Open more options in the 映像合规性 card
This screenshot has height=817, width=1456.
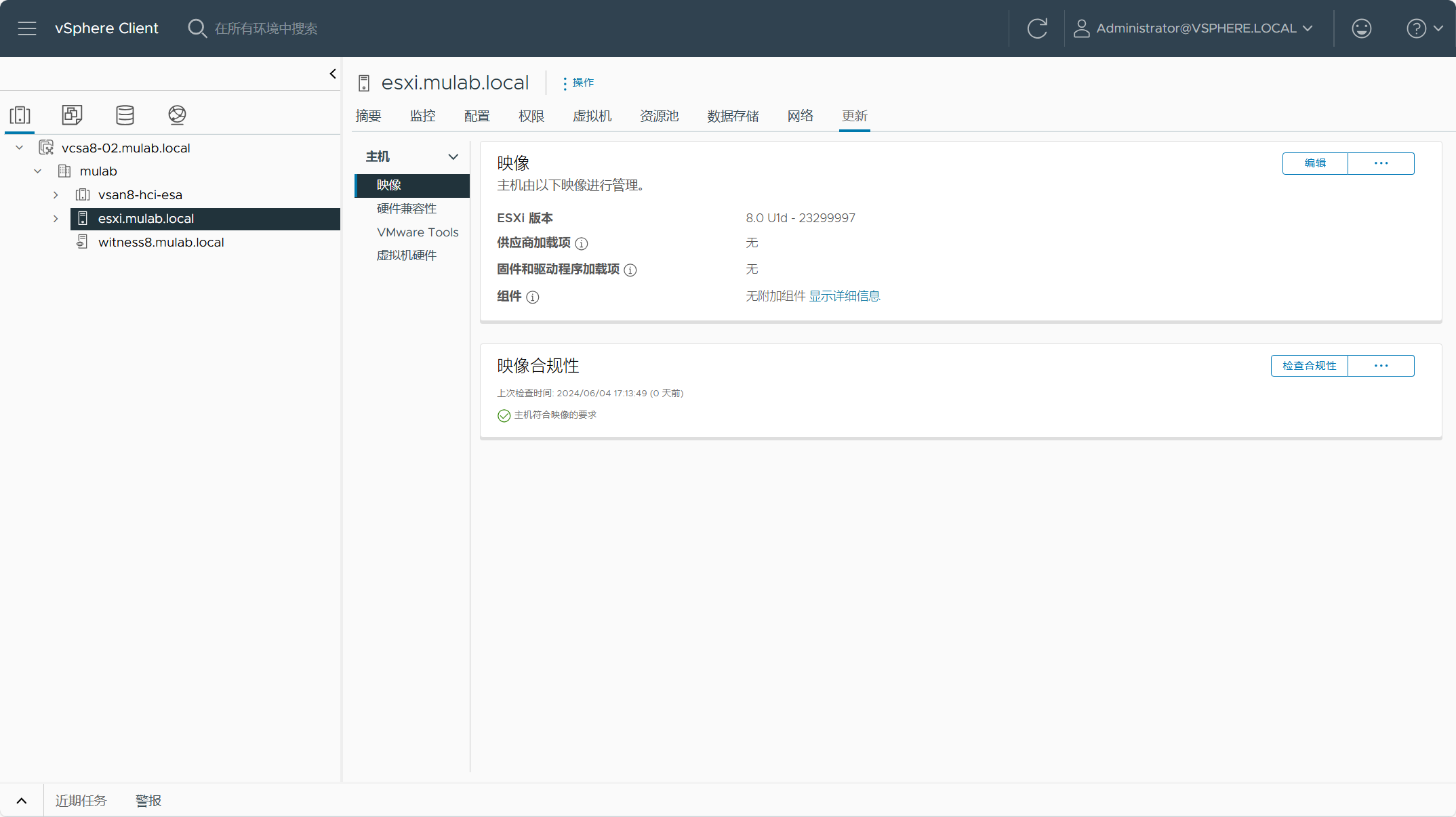coord(1381,366)
